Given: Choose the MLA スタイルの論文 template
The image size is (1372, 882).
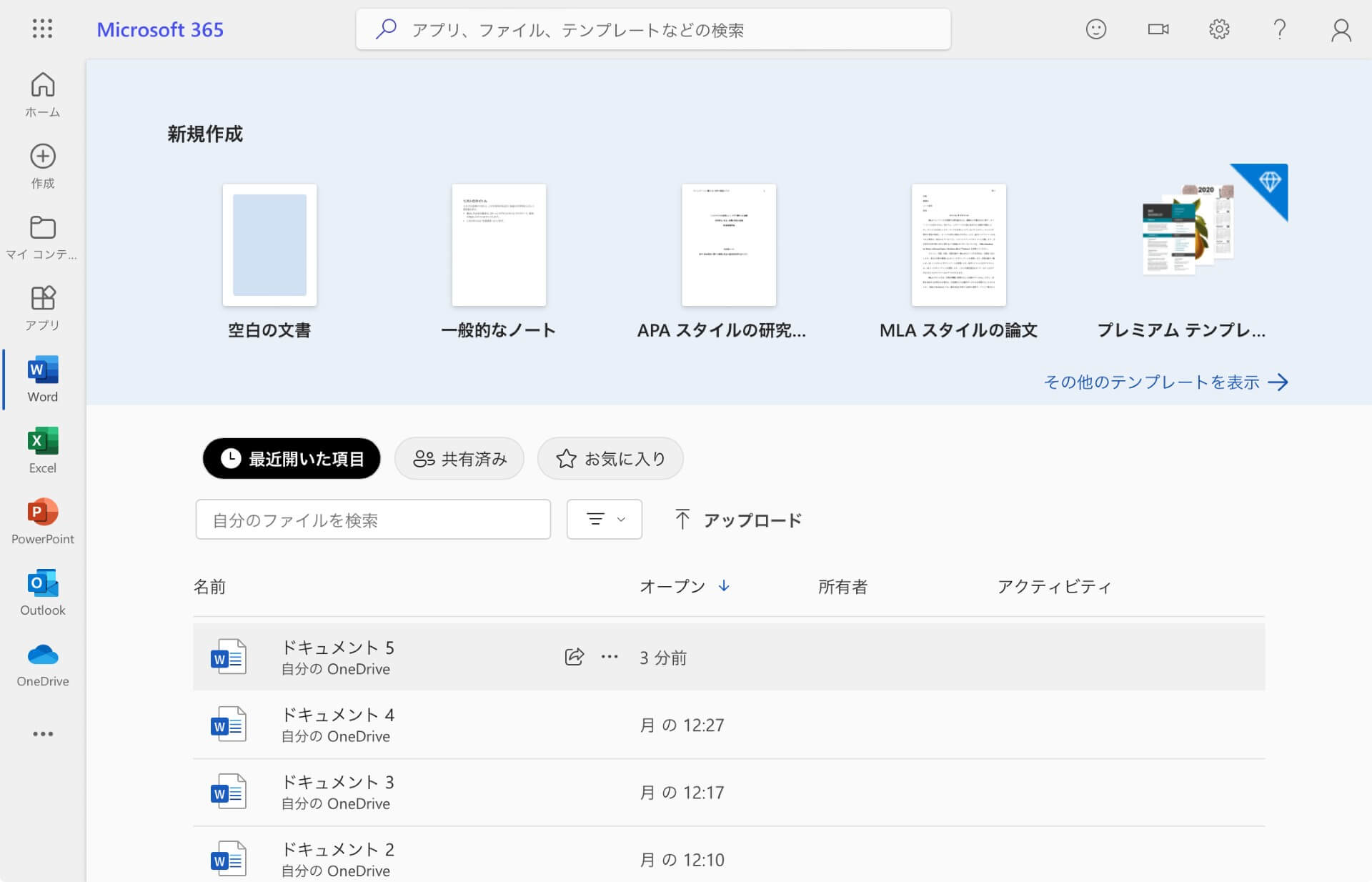Looking at the screenshot, I should pos(959,245).
